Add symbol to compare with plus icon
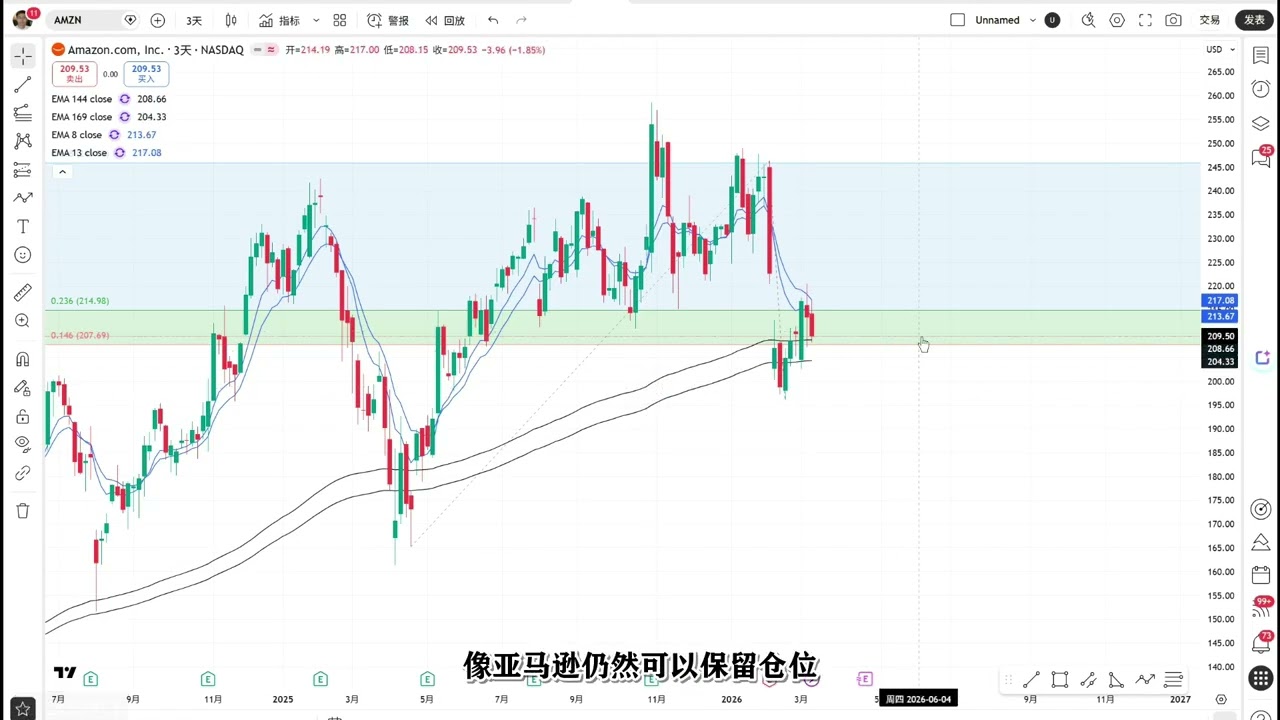This screenshot has width=1280, height=720. (157, 20)
